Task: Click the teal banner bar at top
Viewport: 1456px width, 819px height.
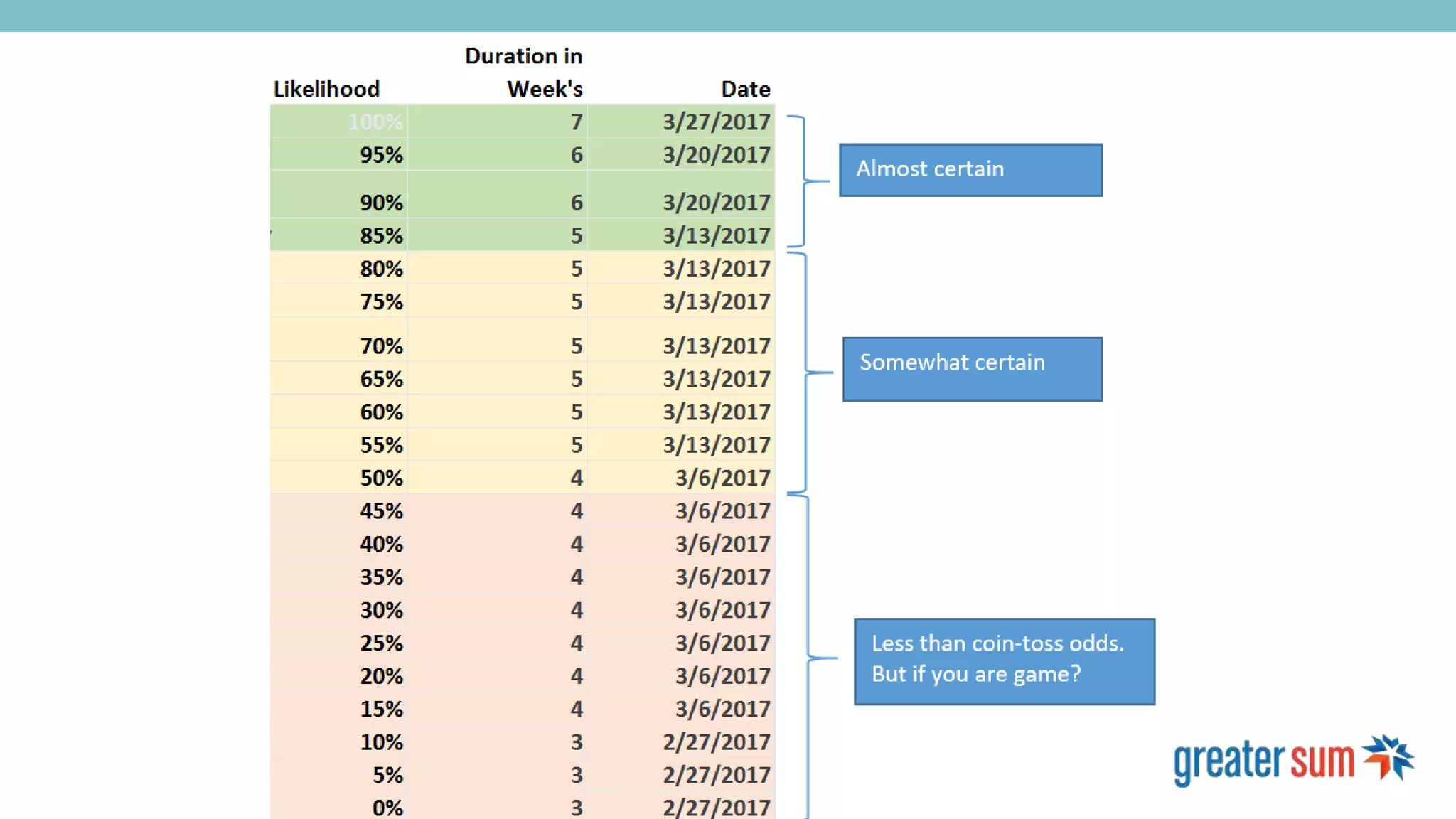Action: 728,16
